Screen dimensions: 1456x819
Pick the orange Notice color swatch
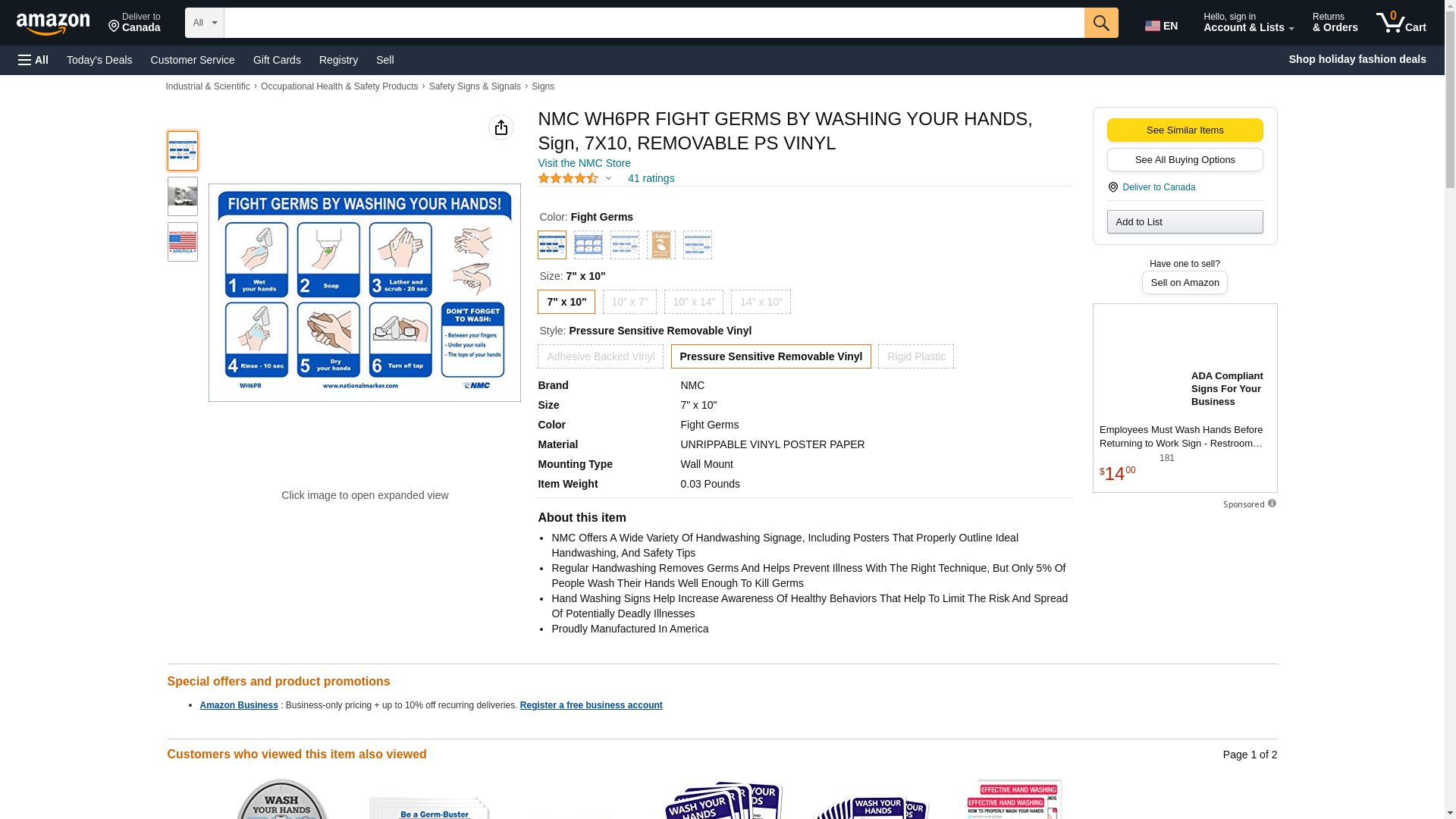coord(661,245)
